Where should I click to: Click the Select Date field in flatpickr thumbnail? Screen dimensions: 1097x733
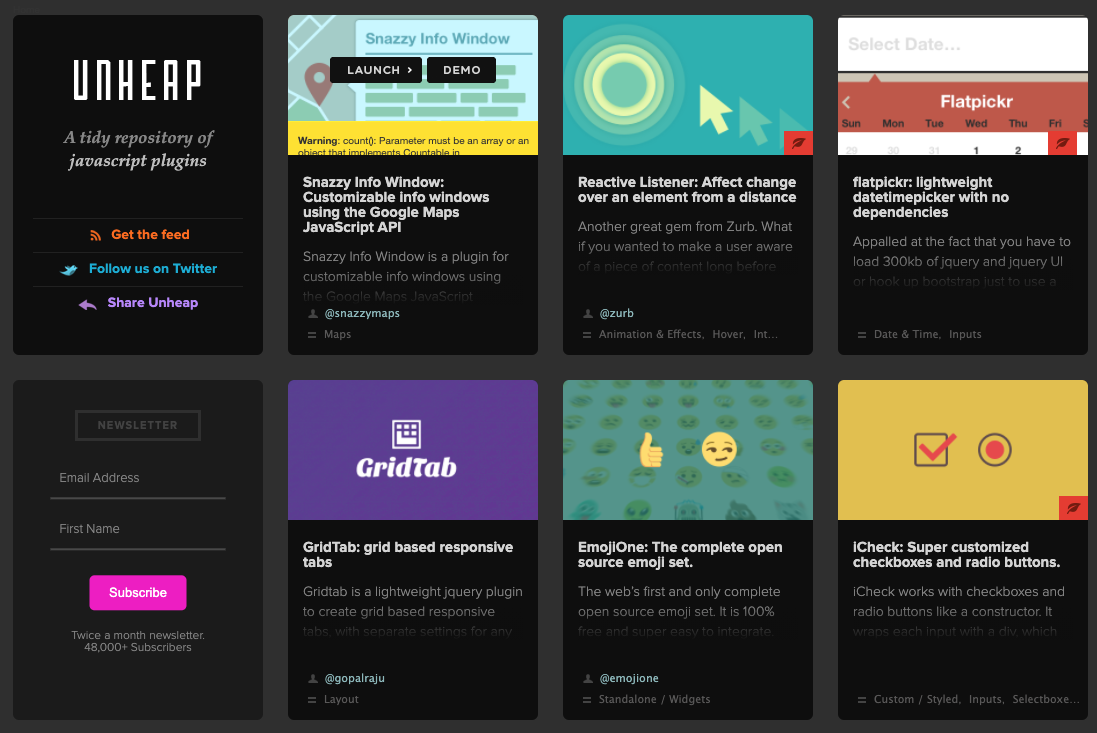tap(963, 44)
